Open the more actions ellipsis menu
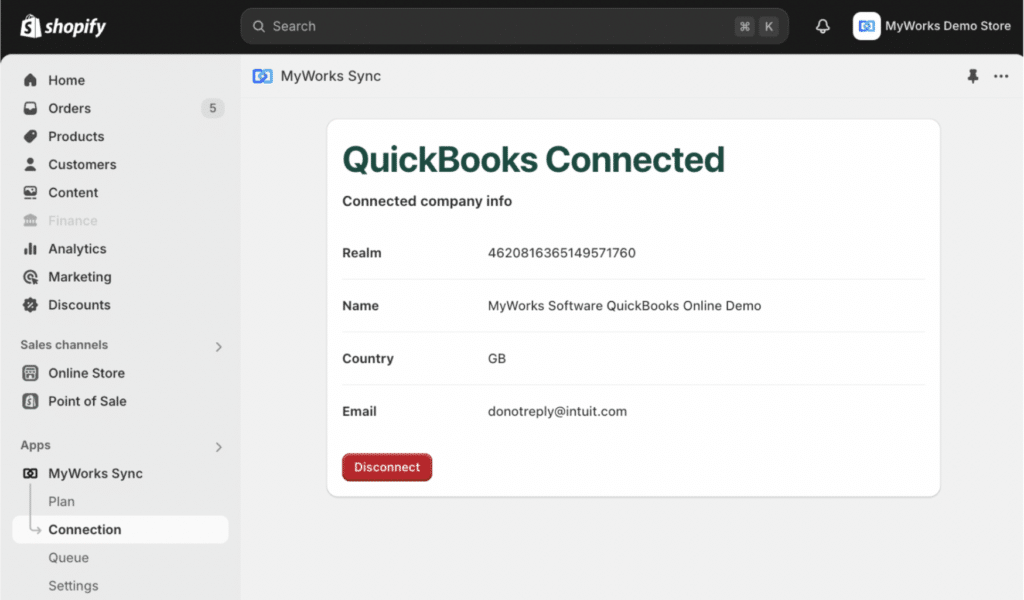The image size is (1024, 600). click(x=1001, y=75)
